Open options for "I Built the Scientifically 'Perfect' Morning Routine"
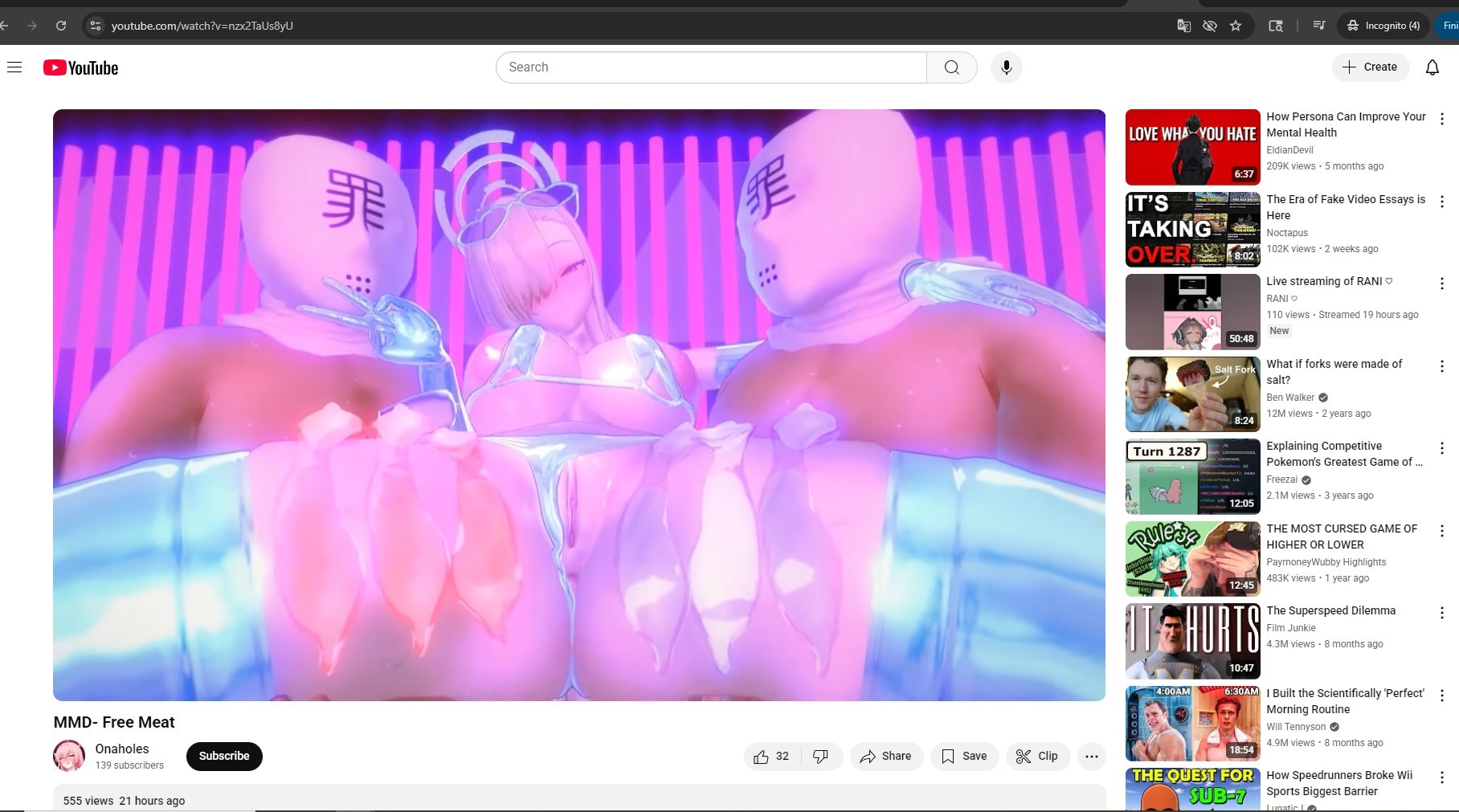This screenshot has height=812, width=1459. pyautogui.click(x=1442, y=696)
